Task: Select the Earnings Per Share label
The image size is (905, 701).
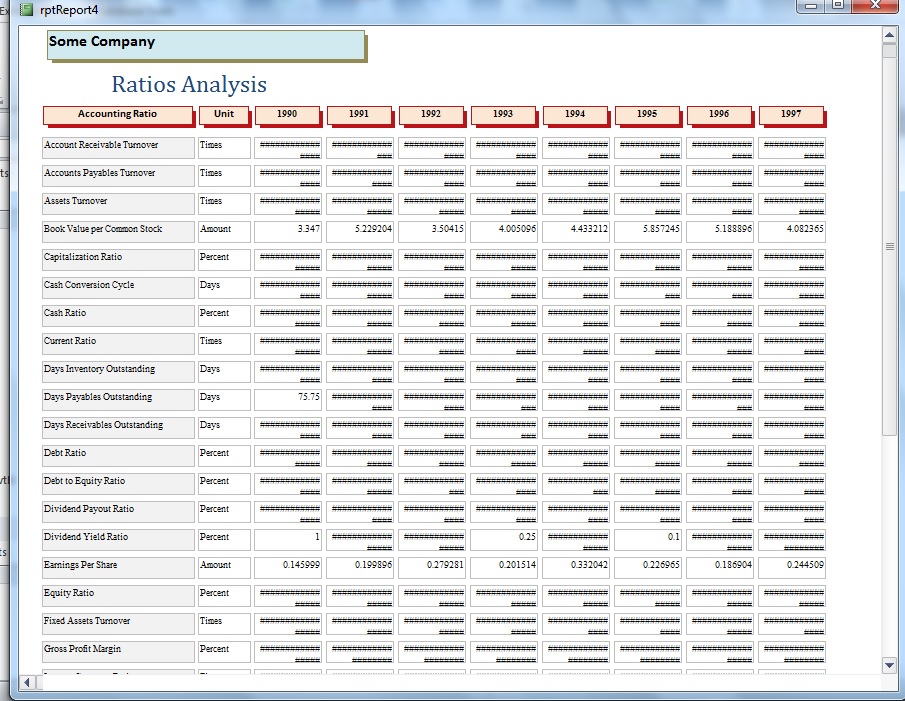Action: point(118,567)
